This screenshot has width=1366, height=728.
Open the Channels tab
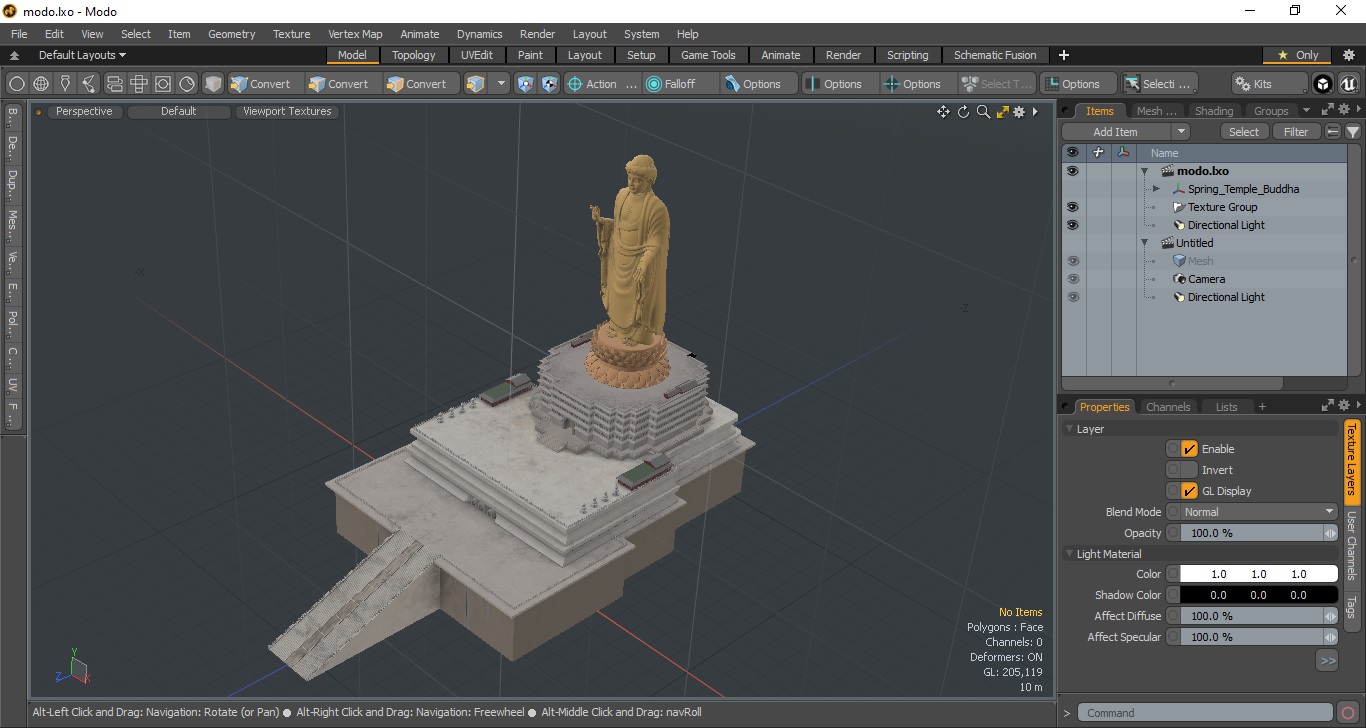coord(1168,407)
